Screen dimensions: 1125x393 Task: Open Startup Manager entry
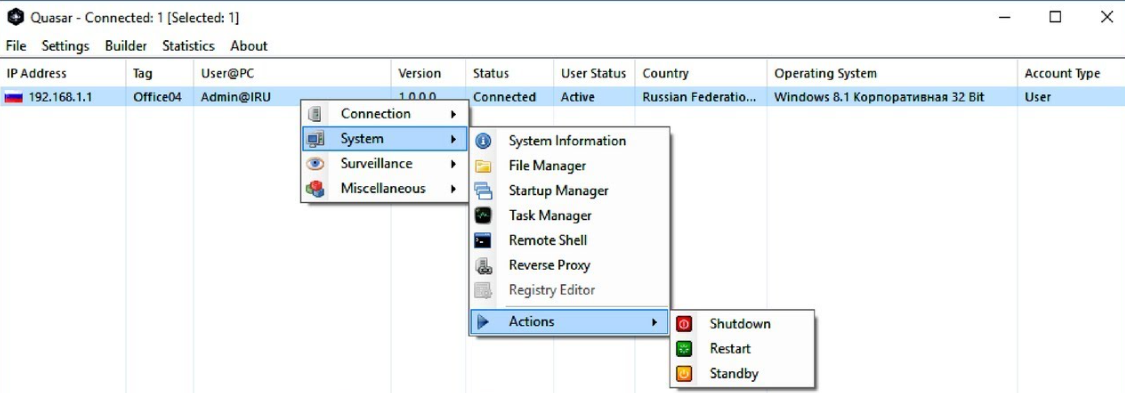point(559,191)
